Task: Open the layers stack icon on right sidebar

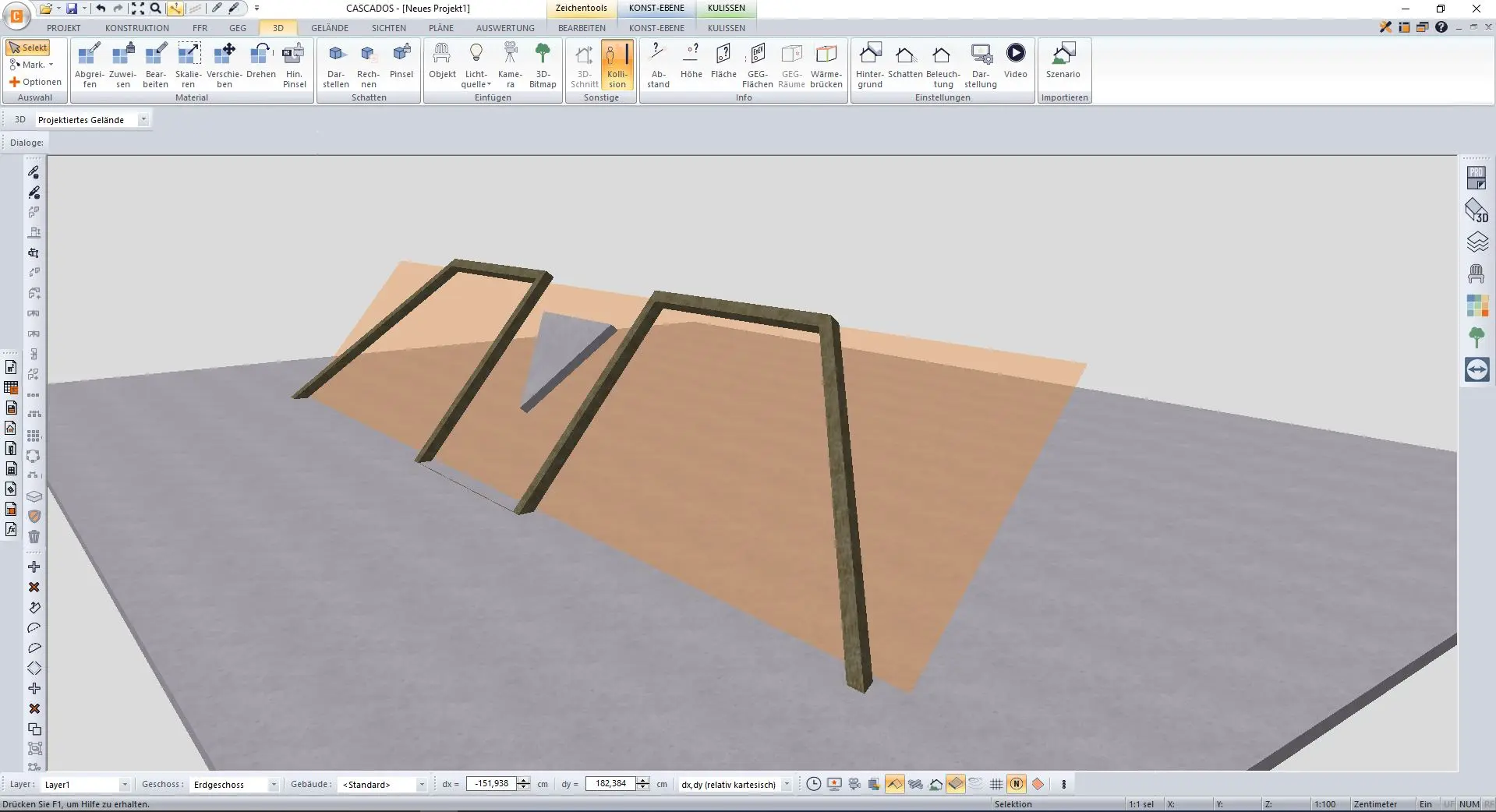Action: (x=1477, y=242)
